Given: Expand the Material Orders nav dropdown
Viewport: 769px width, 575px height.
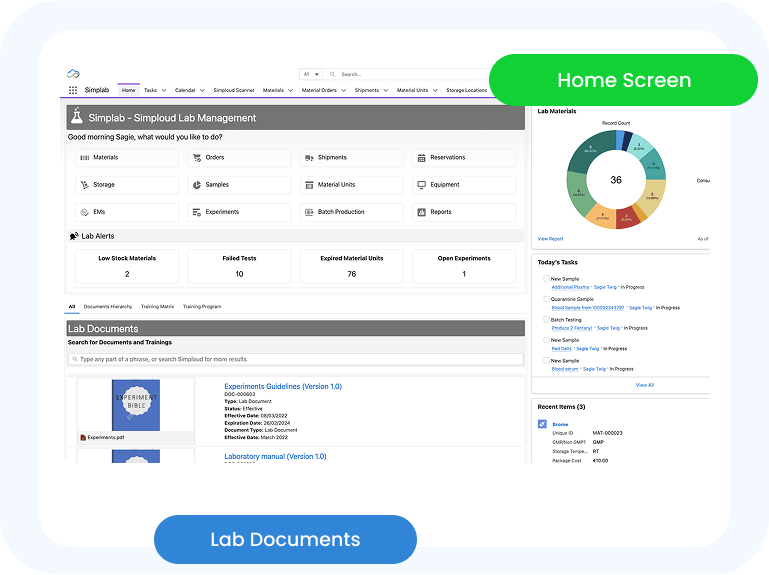Looking at the screenshot, I should tap(342, 90).
